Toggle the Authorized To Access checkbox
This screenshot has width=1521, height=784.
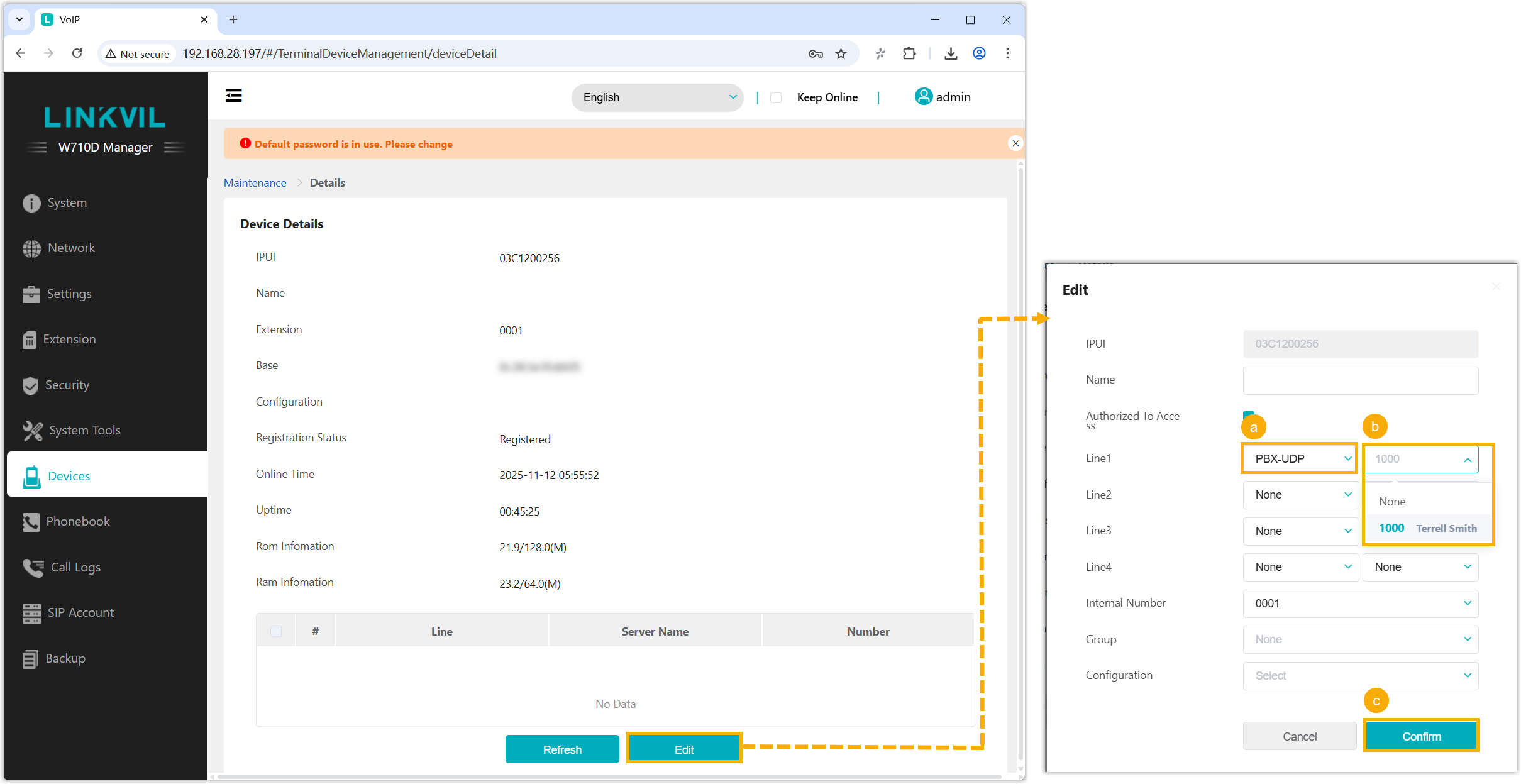(x=1248, y=416)
